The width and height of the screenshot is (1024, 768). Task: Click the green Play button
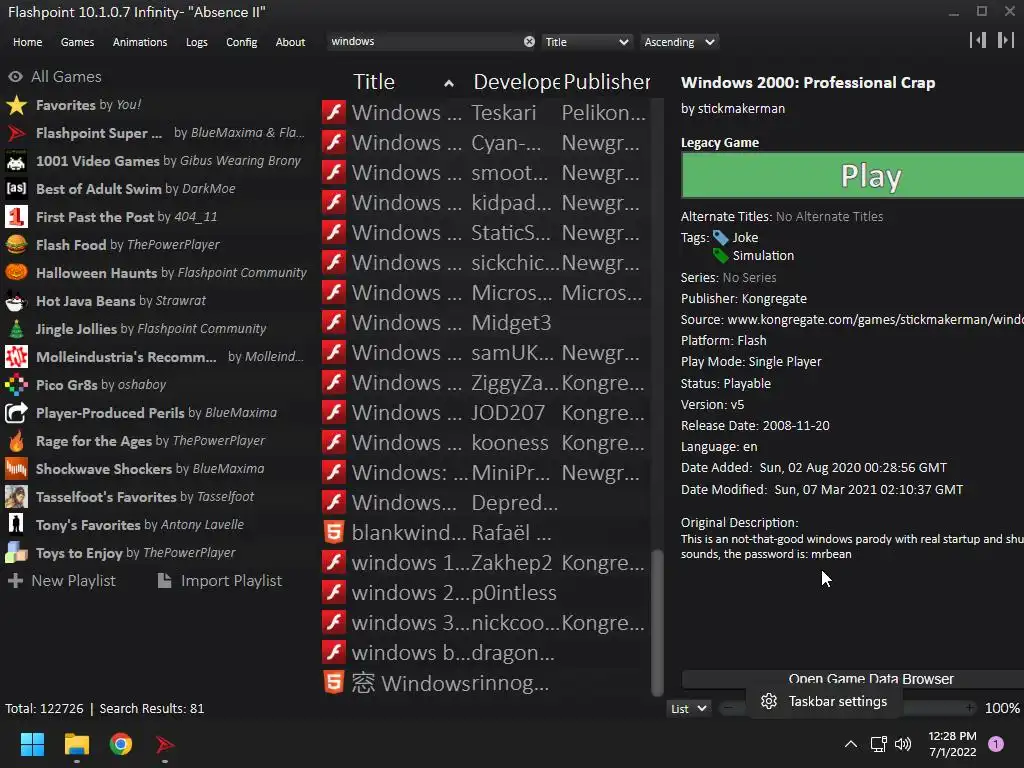pyautogui.click(x=852, y=175)
